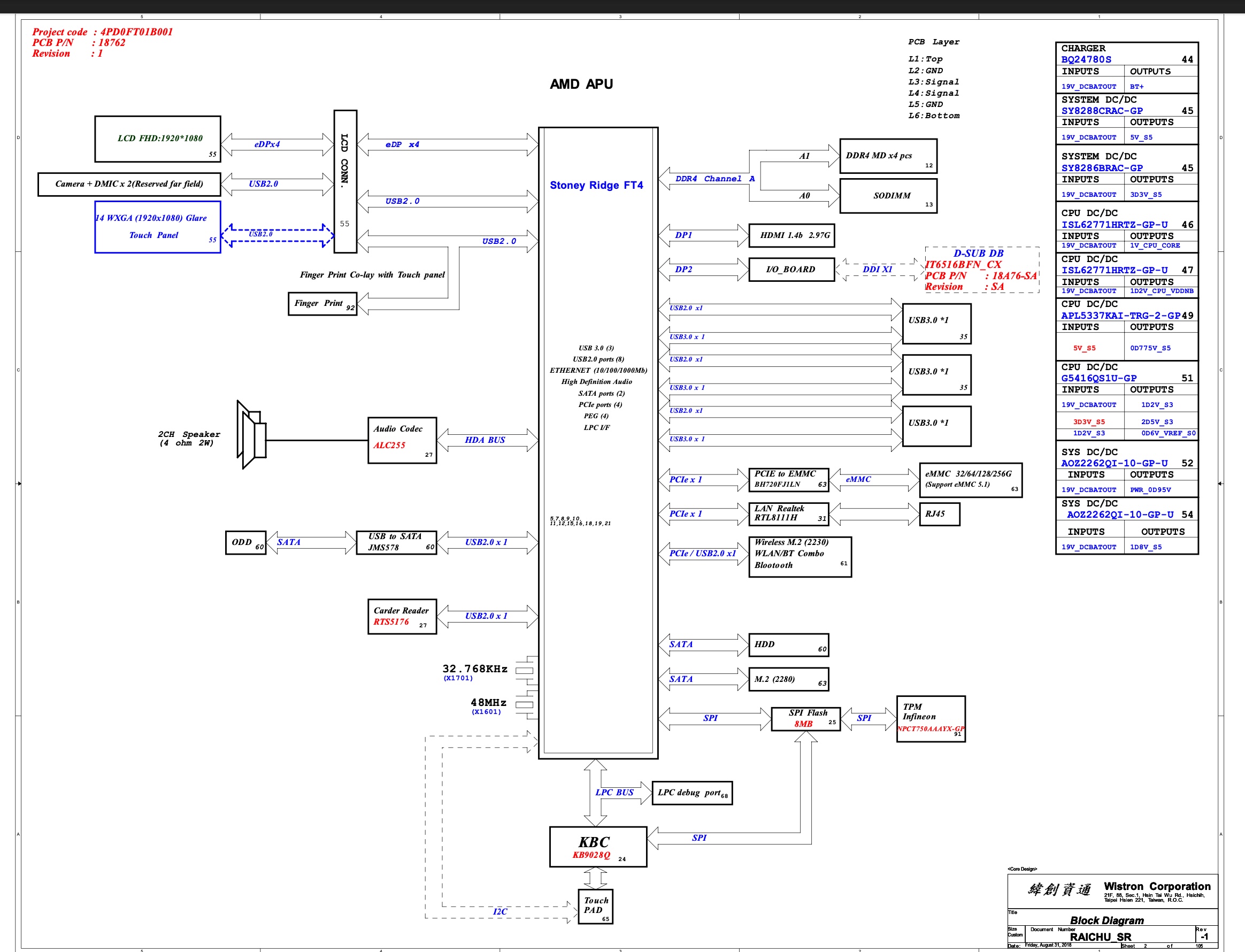The width and height of the screenshot is (1245, 952).
Task: Select the DDR4 MD x4 pcs block
Action: 888,156
